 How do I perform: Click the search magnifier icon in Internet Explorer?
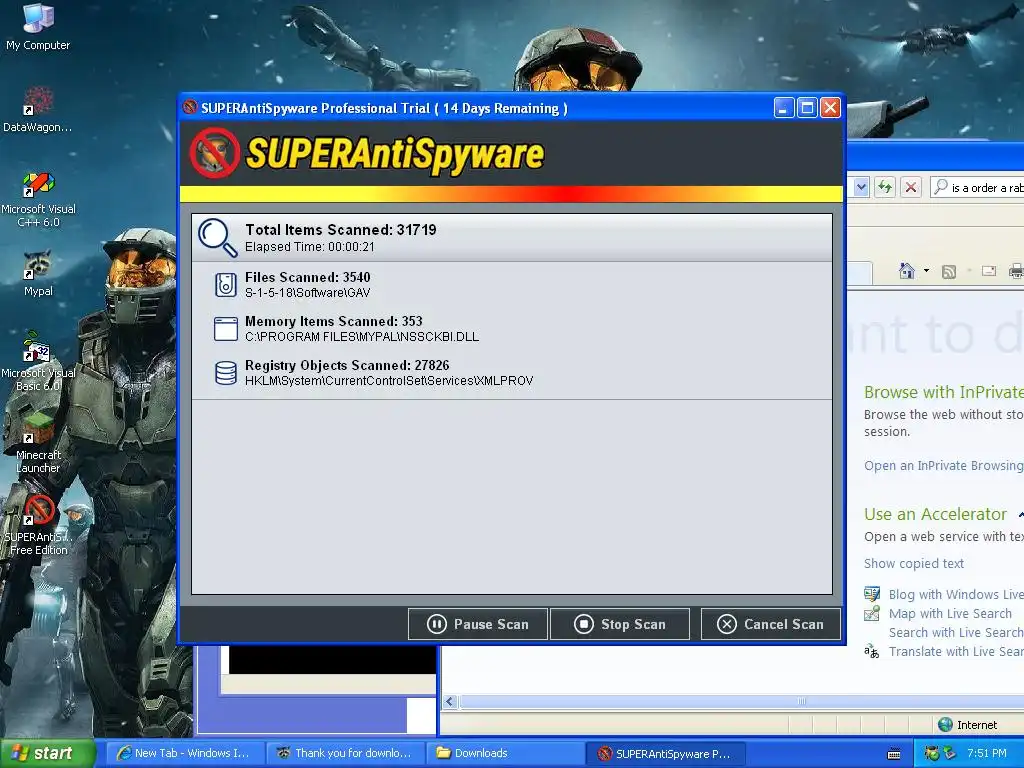pyautogui.click(x=940, y=187)
